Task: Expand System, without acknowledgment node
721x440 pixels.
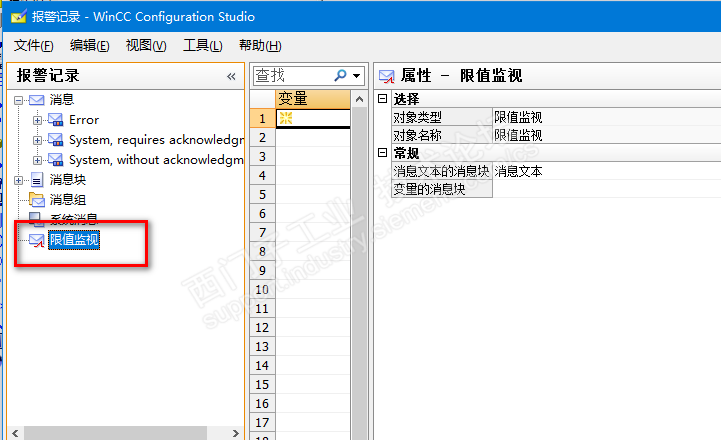Action: pyautogui.click(x=38, y=160)
